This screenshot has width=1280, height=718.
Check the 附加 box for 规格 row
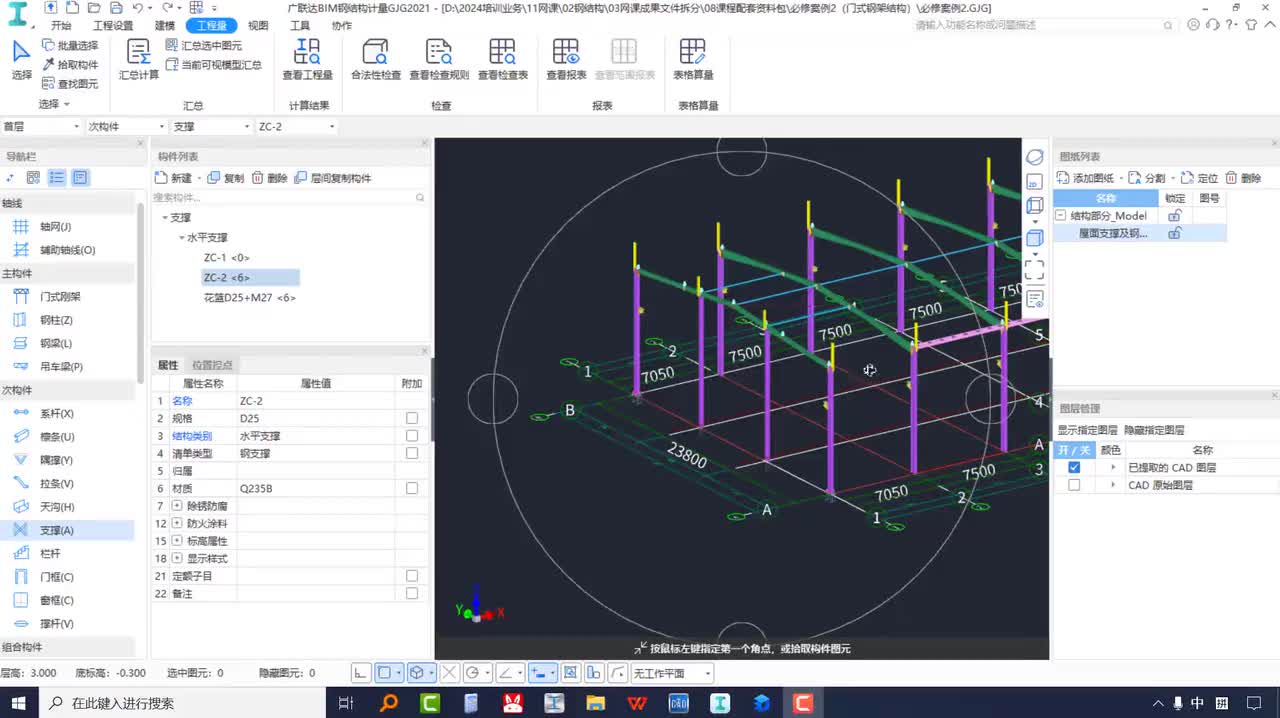pyautogui.click(x=411, y=418)
